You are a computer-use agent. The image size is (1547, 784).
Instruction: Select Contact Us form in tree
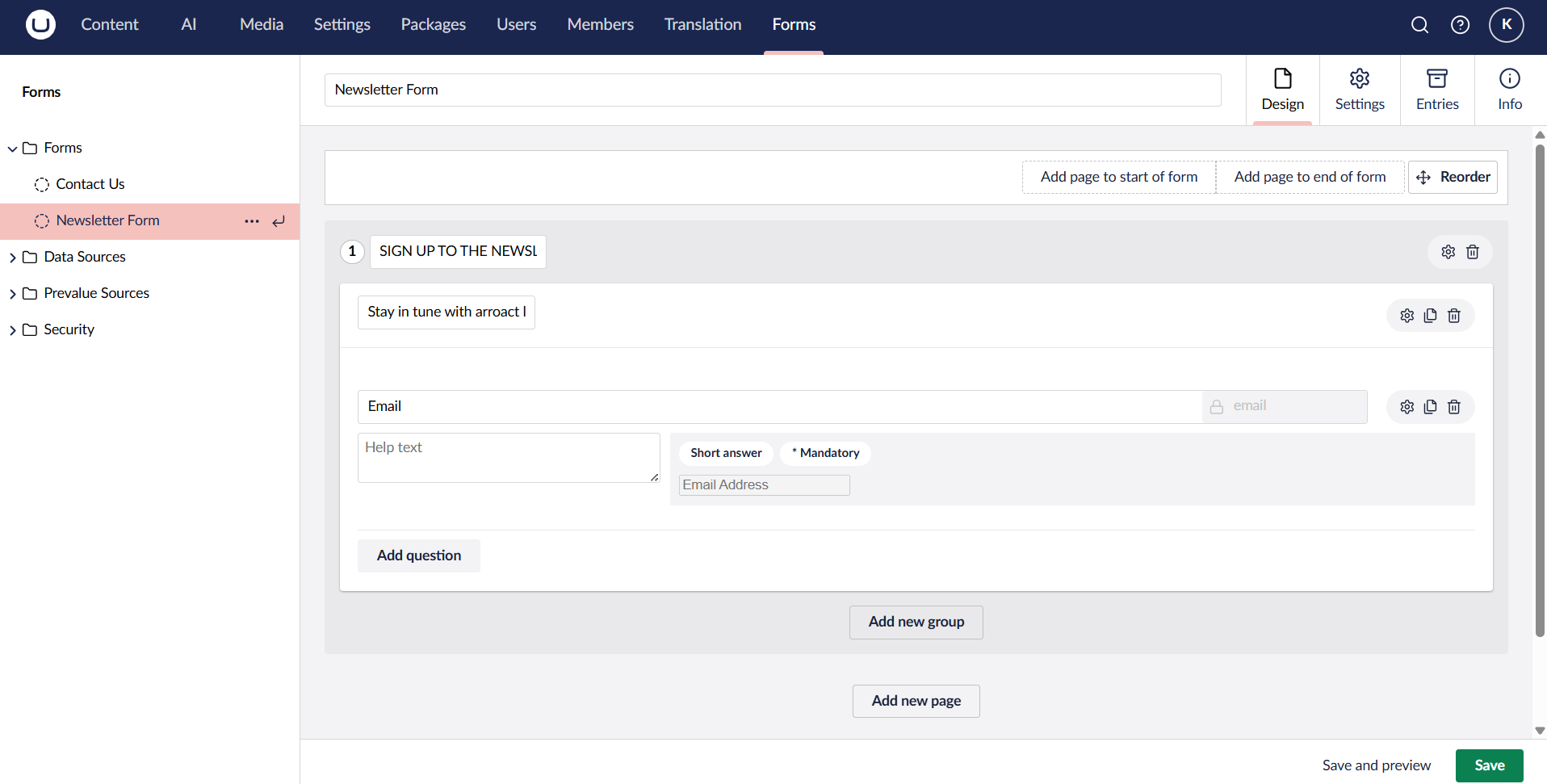tap(90, 184)
